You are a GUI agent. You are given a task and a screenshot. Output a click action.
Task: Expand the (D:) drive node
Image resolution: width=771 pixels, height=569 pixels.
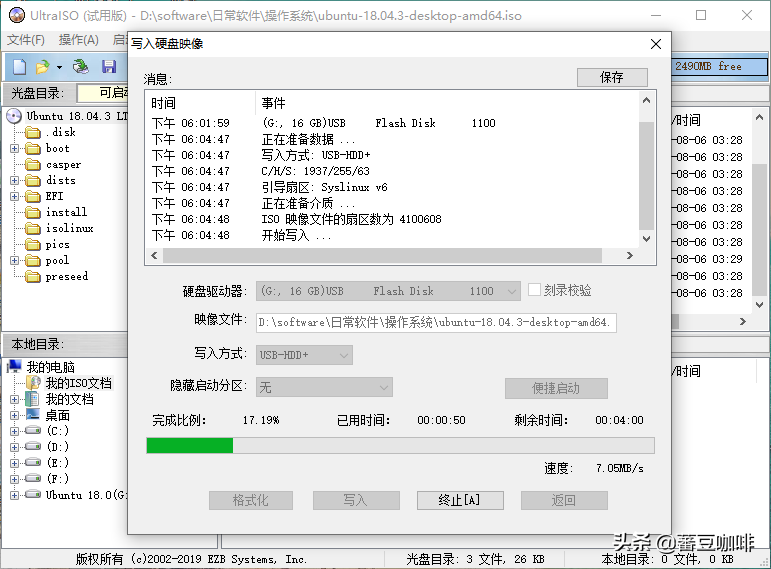pos(14,447)
